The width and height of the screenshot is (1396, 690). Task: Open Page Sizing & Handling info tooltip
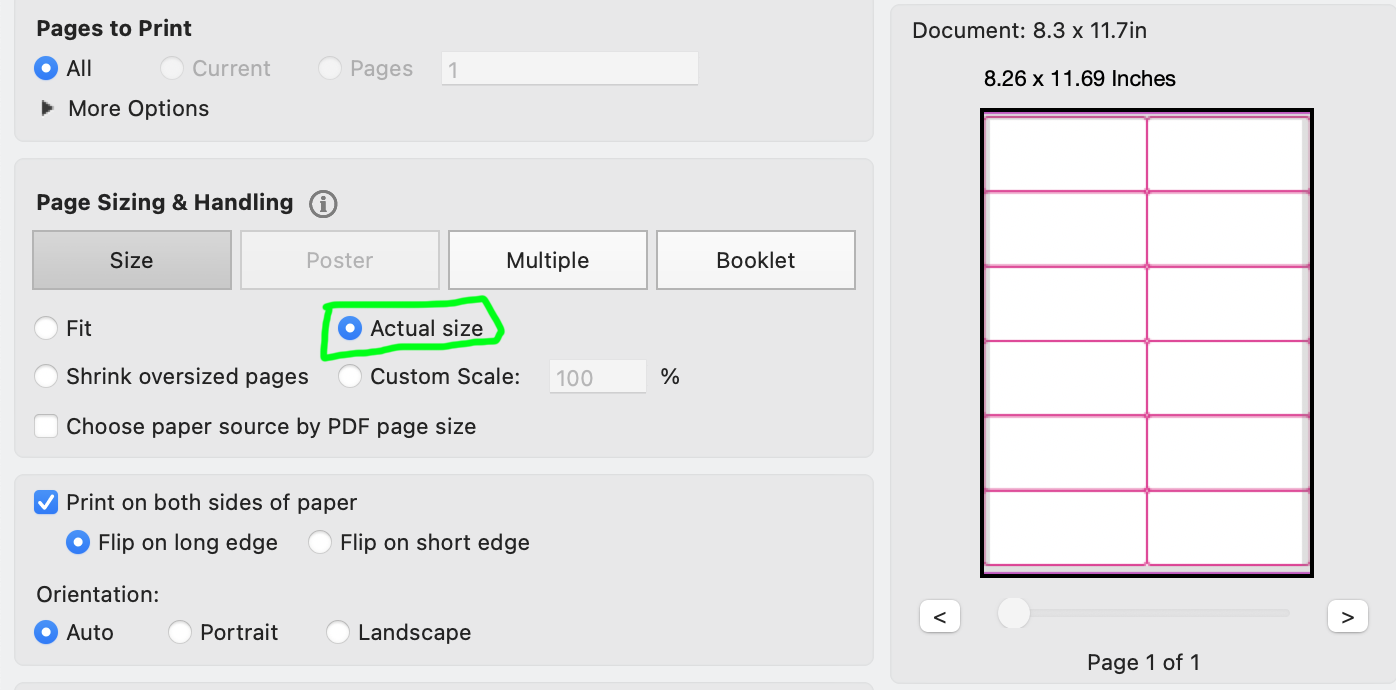[323, 203]
